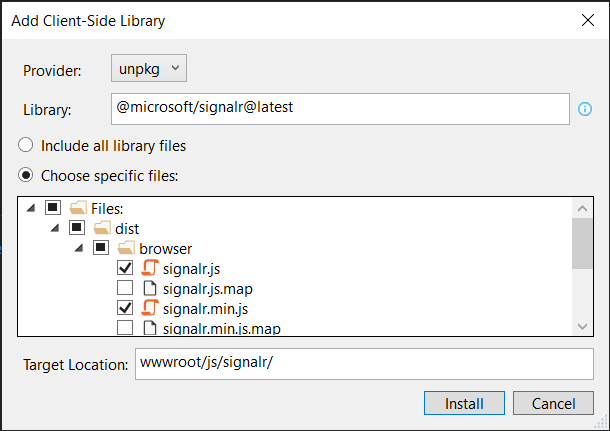Screen dimensions: 610x431
Task: Click the signalr.js.map document icon
Action: point(150,288)
